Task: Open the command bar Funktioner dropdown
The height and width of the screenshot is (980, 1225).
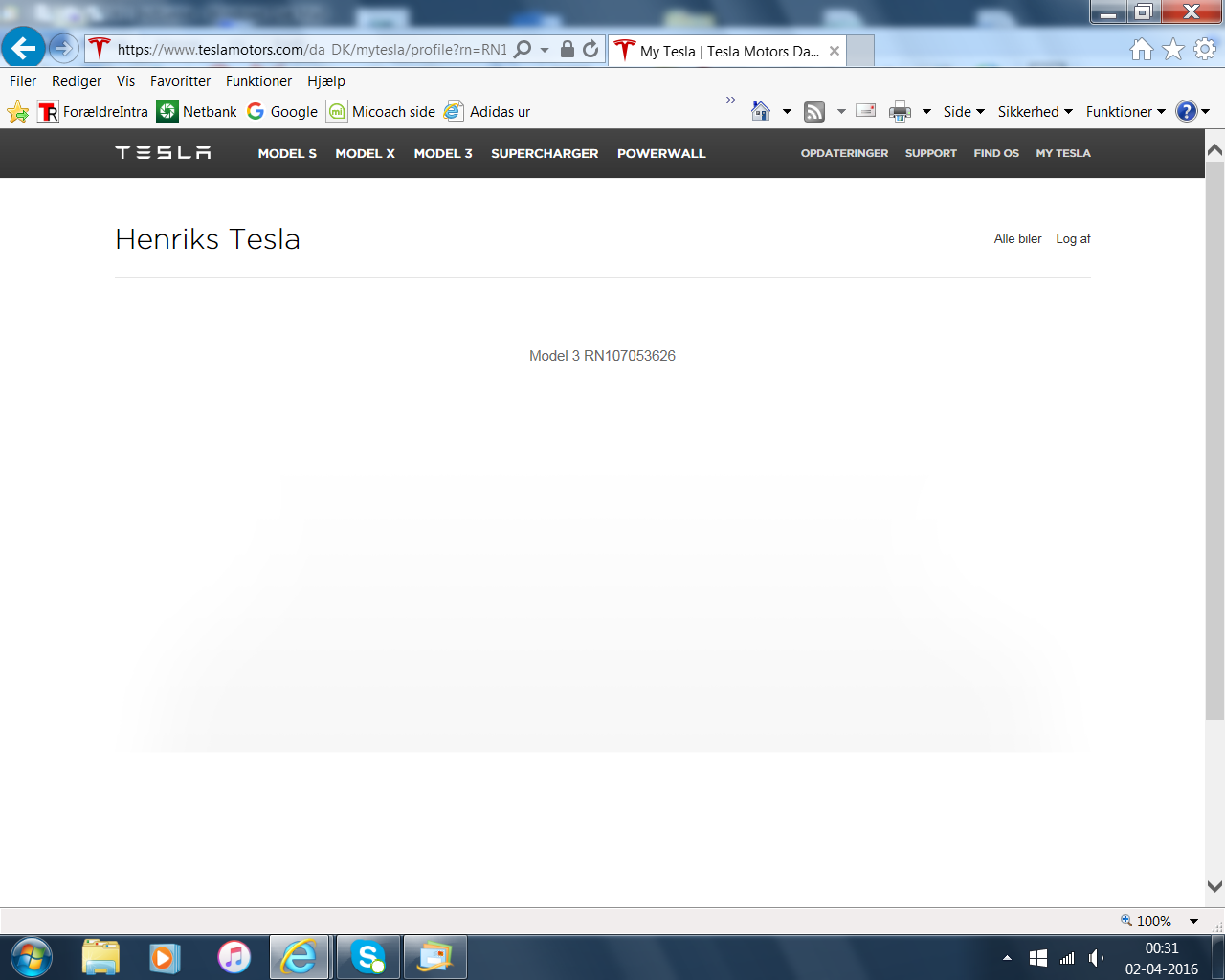Action: coord(1125,112)
